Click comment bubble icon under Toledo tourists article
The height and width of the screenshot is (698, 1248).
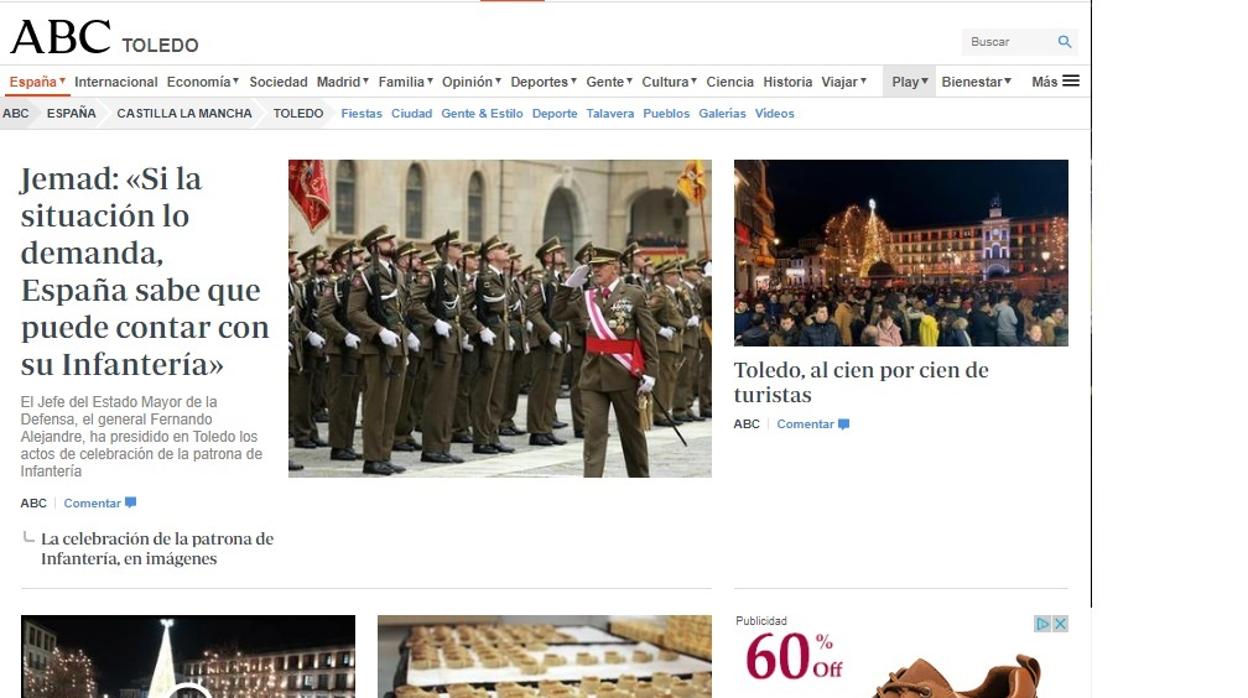tap(843, 424)
